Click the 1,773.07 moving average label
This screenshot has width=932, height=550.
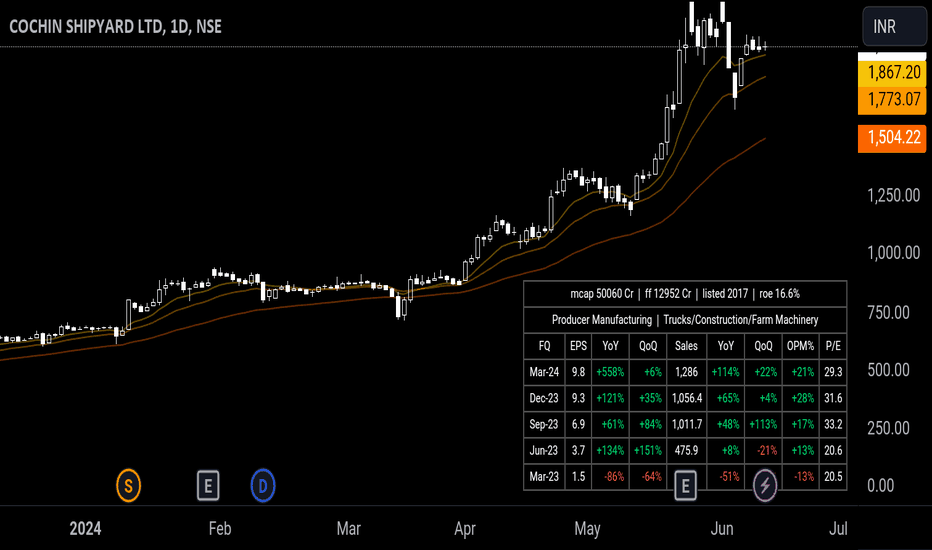(x=892, y=99)
